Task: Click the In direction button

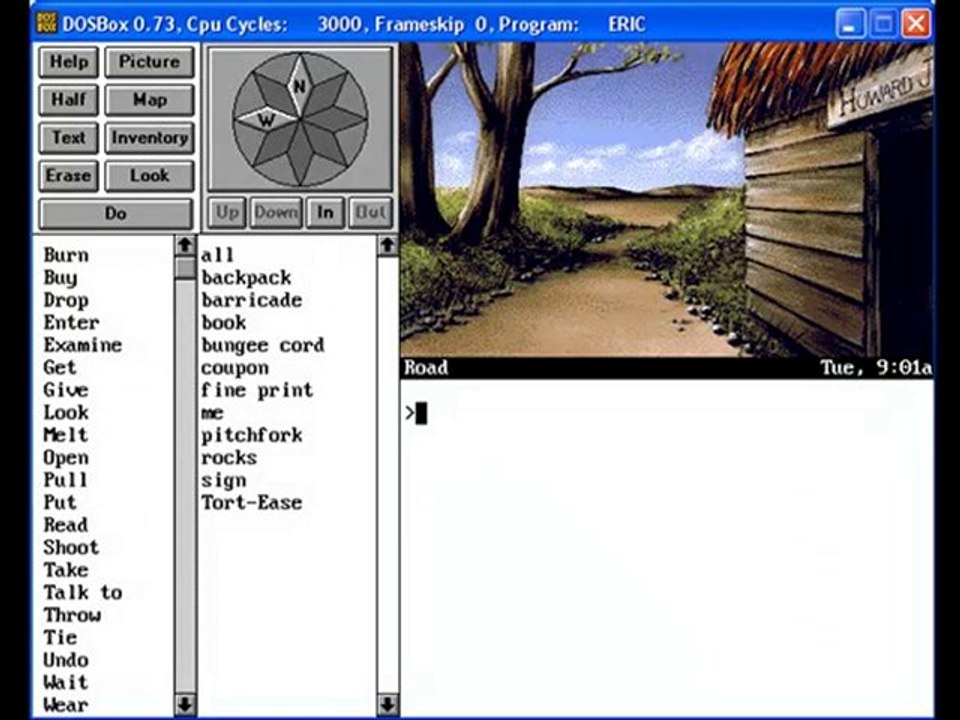Action: (325, 212)
